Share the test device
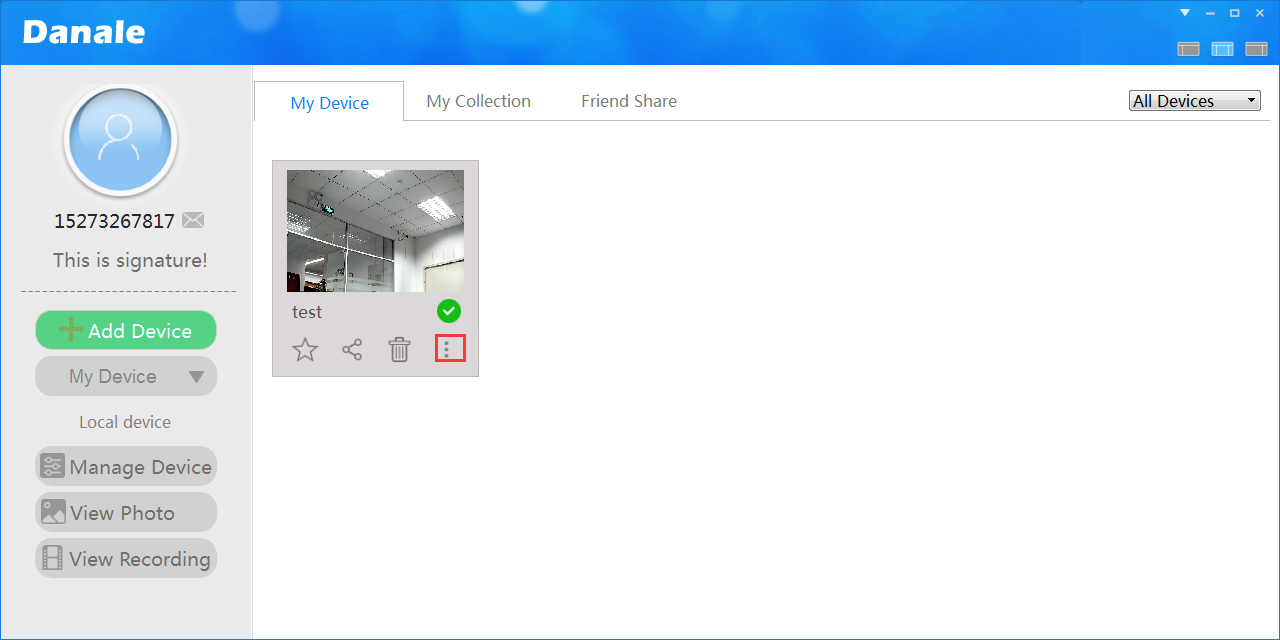This screenshot has width=1280, height=640. (x=352, y=350)
